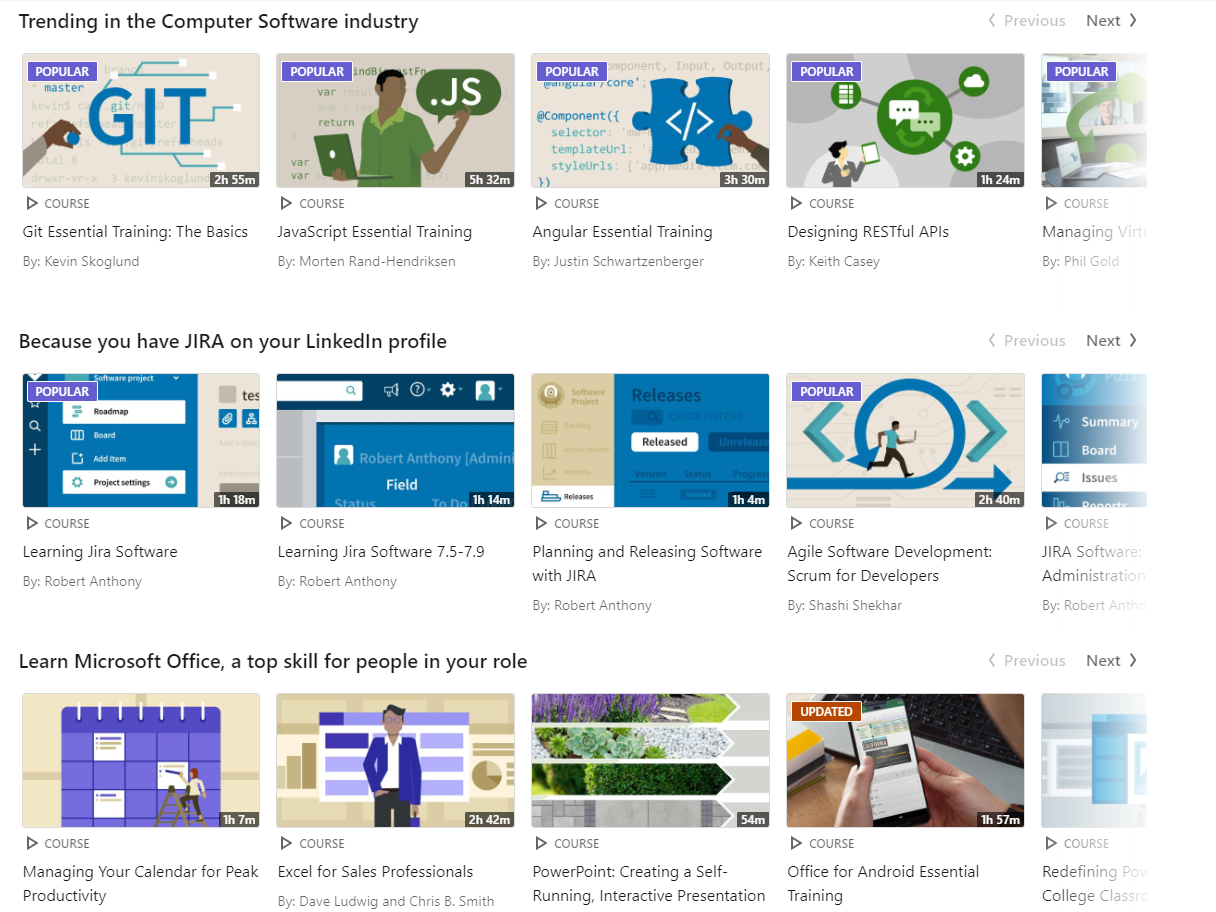The image size is (1216, 912).
Task: Click the play icon under Office for Android thumbnail
Action: [797, 843]
